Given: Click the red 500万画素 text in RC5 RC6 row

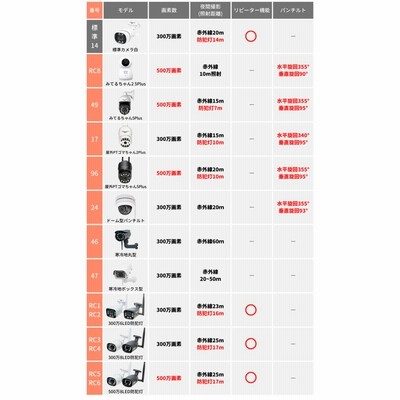Looking at the screenshot, I should [169, 378].
